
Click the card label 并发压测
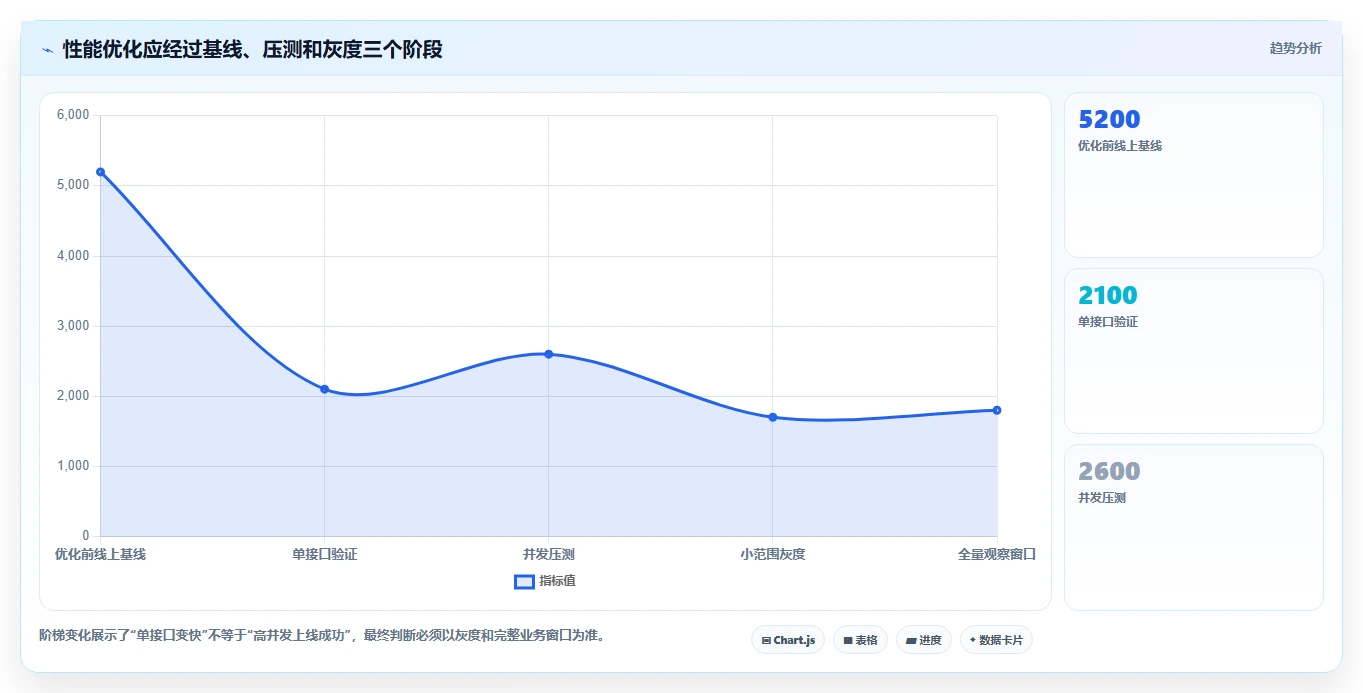pos(1102,498)
